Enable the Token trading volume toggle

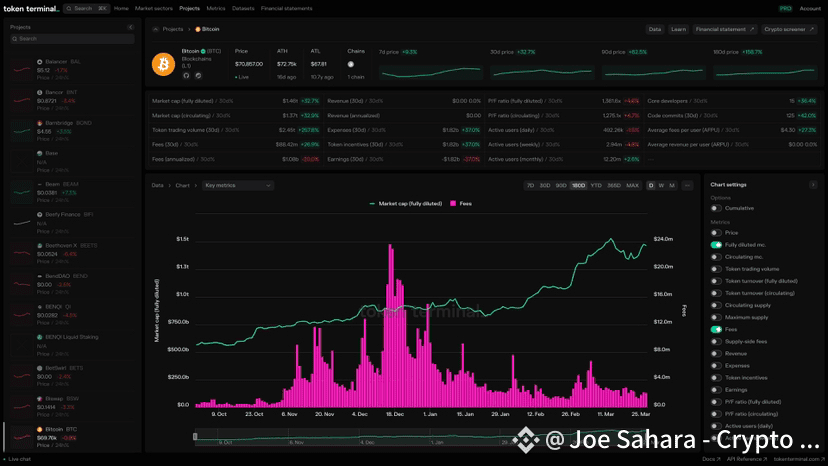[716, 269]
